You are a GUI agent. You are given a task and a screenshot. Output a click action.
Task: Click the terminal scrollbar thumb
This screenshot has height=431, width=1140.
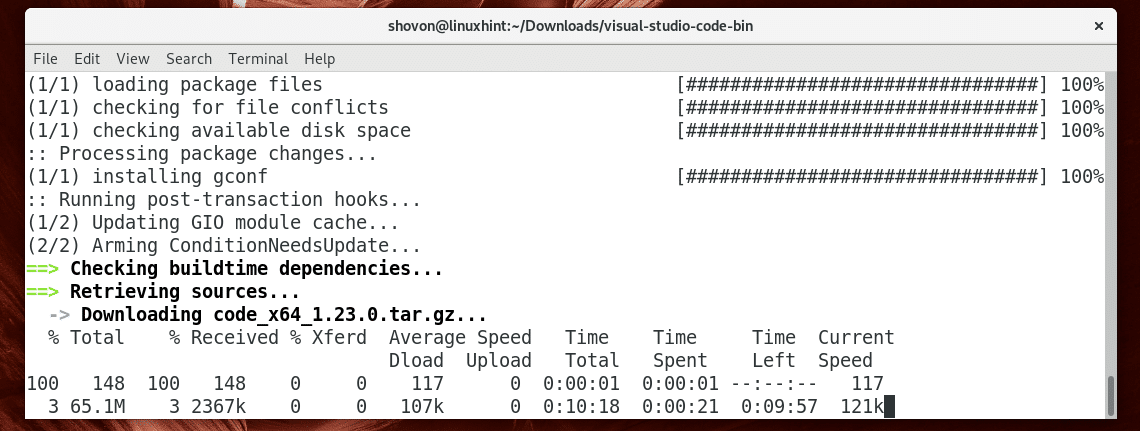[1111, 397]
